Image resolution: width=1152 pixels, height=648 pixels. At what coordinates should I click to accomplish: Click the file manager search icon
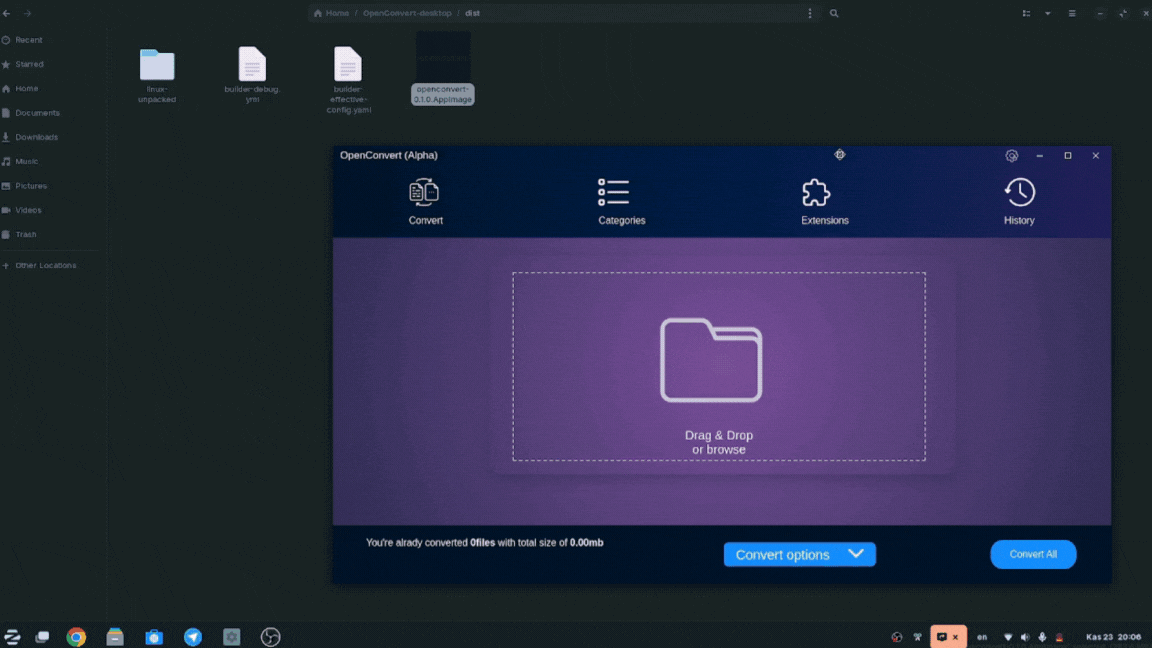click(x=834, y=13)
